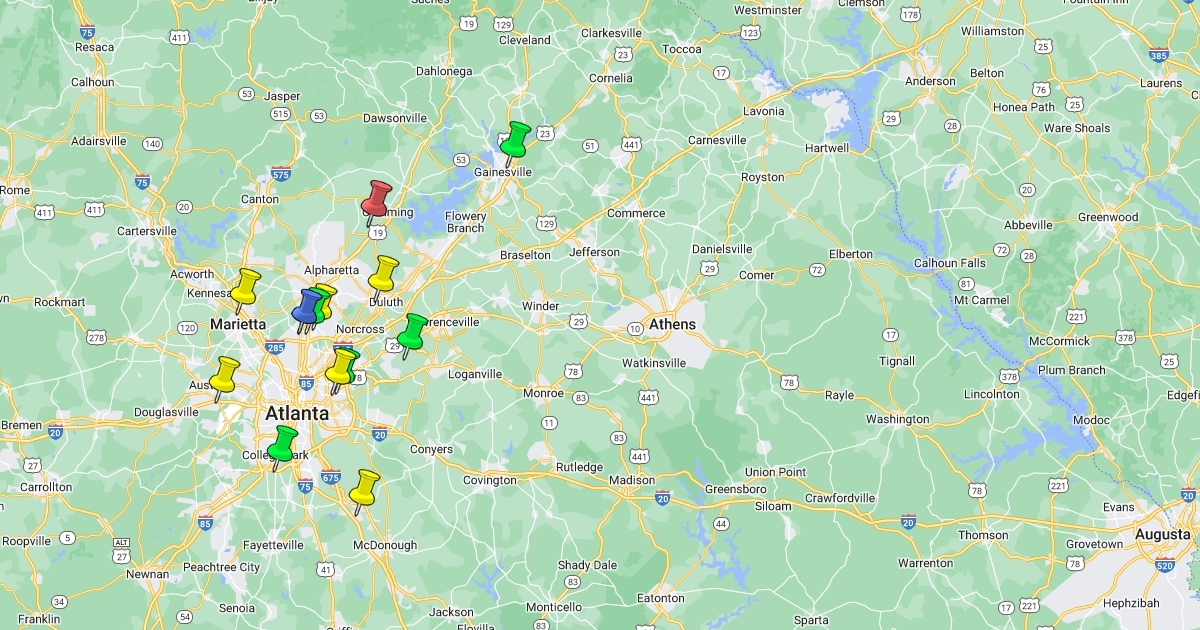Click the Washington label
Viewport: 1200px width, 630px height.
[897, 419]
